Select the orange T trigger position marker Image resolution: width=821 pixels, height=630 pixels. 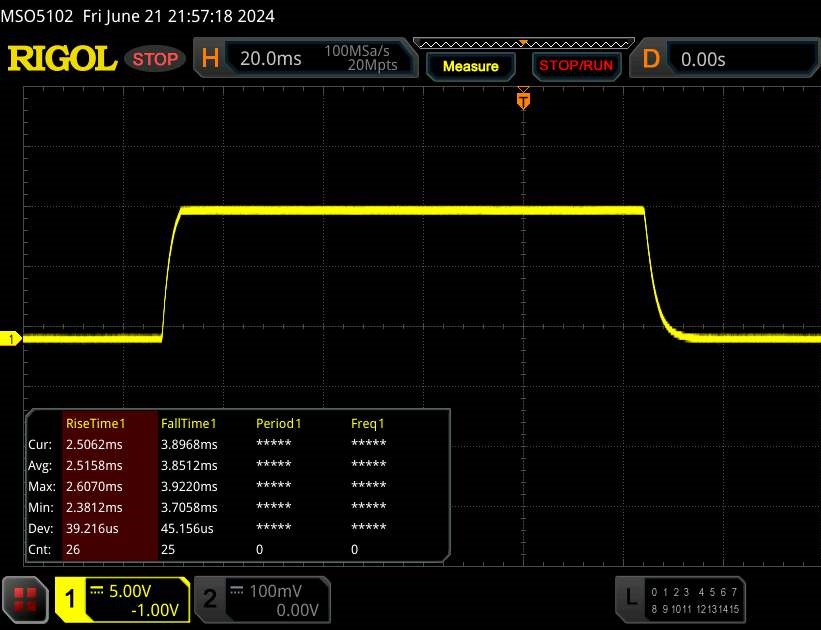[523, 100]
